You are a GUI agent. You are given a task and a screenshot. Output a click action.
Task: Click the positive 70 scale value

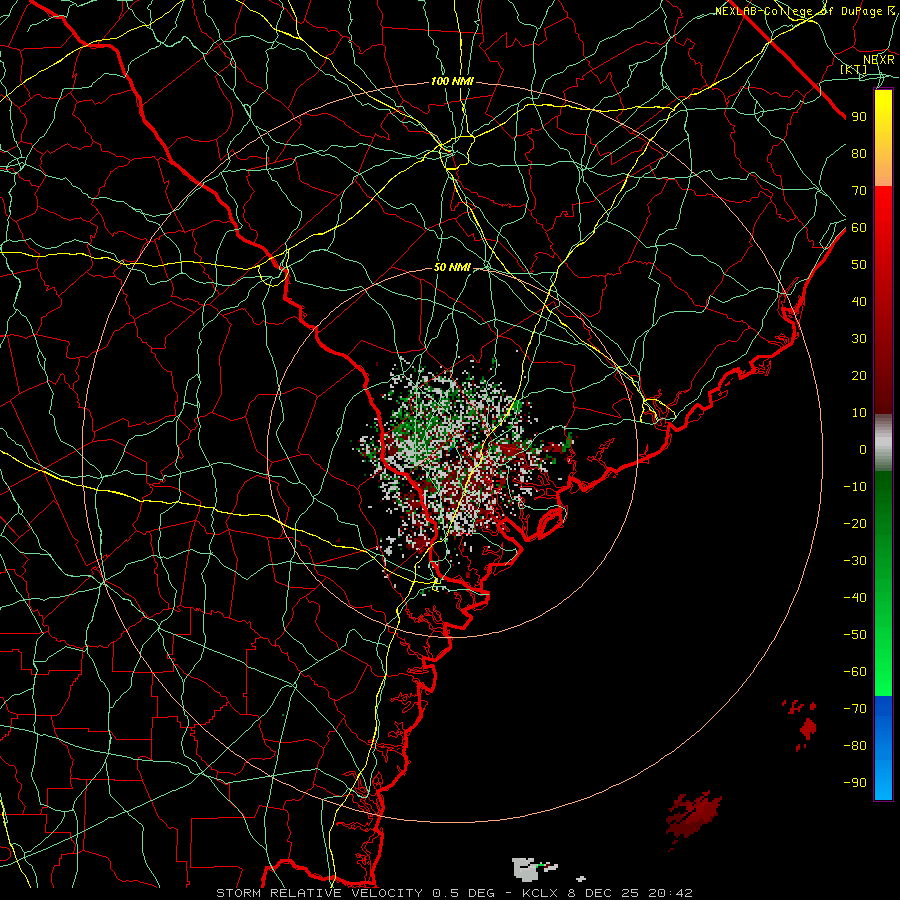[x=859, y=191]
